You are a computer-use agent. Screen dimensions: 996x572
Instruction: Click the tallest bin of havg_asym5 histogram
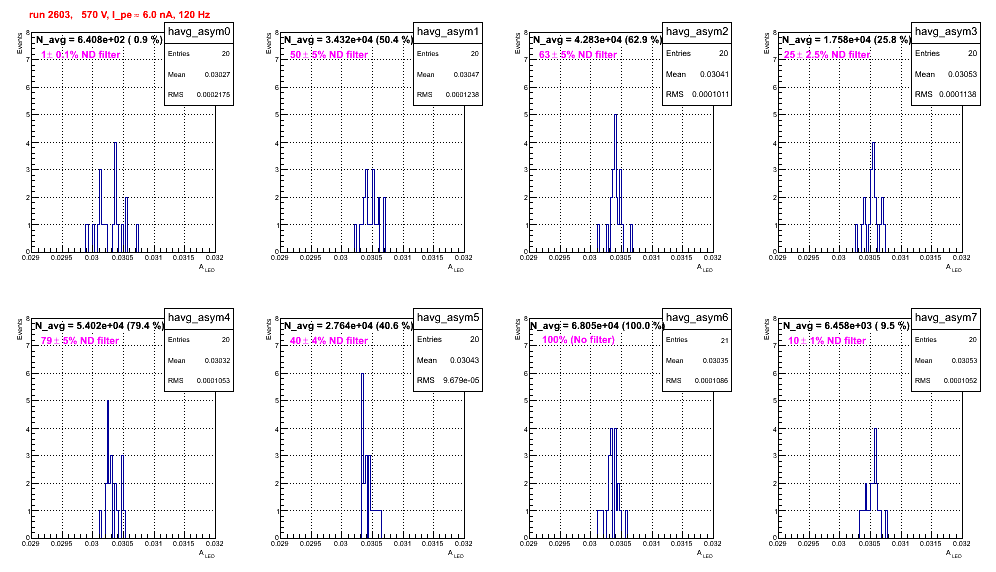point(362,455)
